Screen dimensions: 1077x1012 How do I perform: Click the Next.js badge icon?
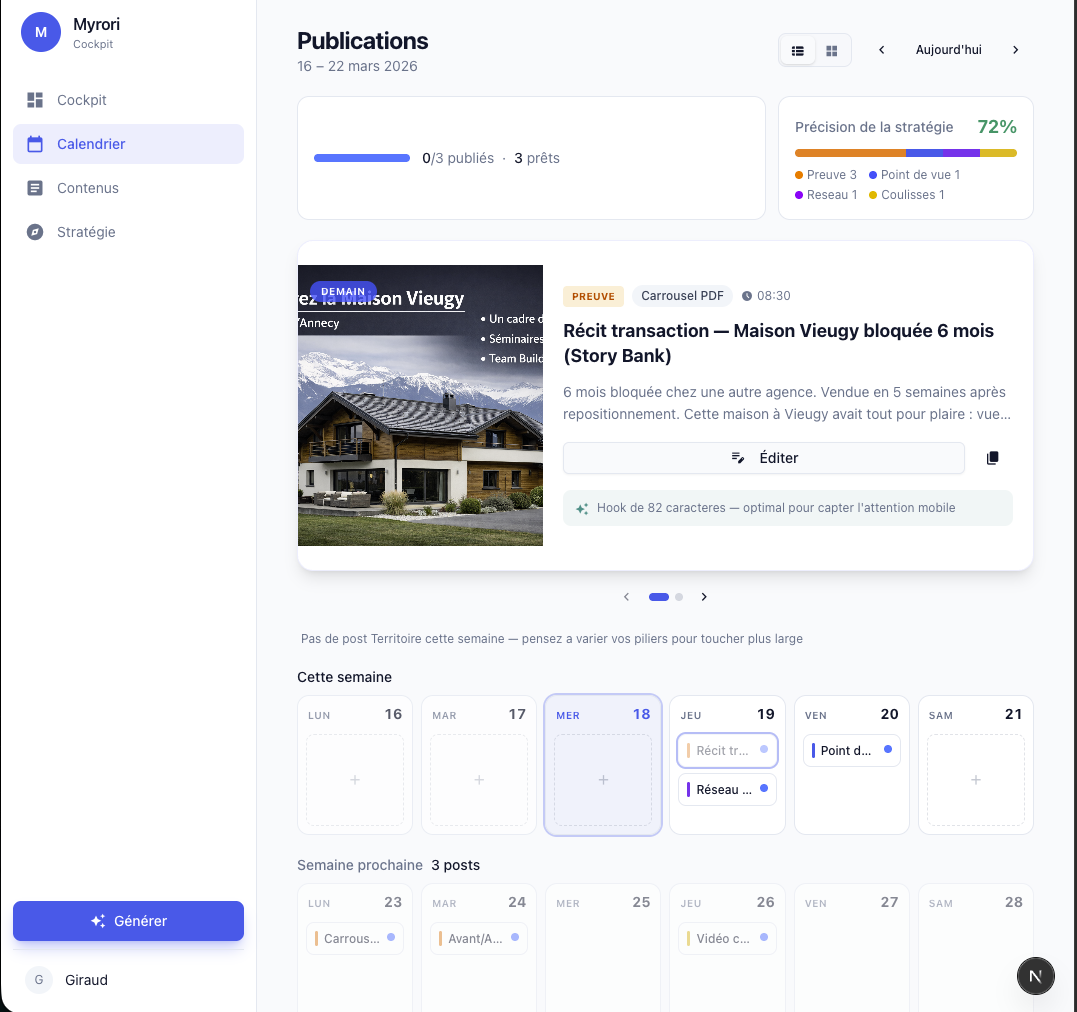pos(1035,976)
